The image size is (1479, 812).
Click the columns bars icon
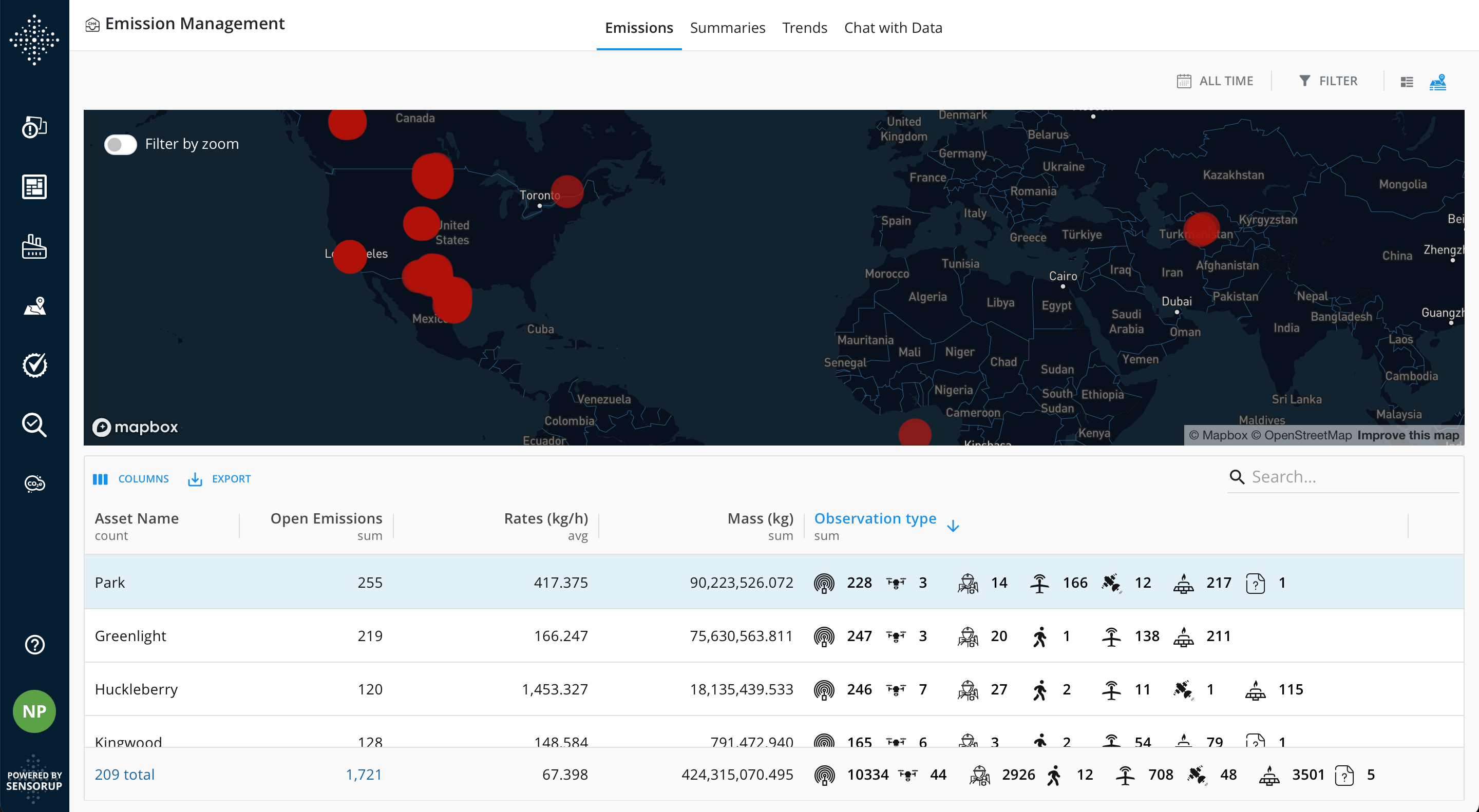point(101,479)
